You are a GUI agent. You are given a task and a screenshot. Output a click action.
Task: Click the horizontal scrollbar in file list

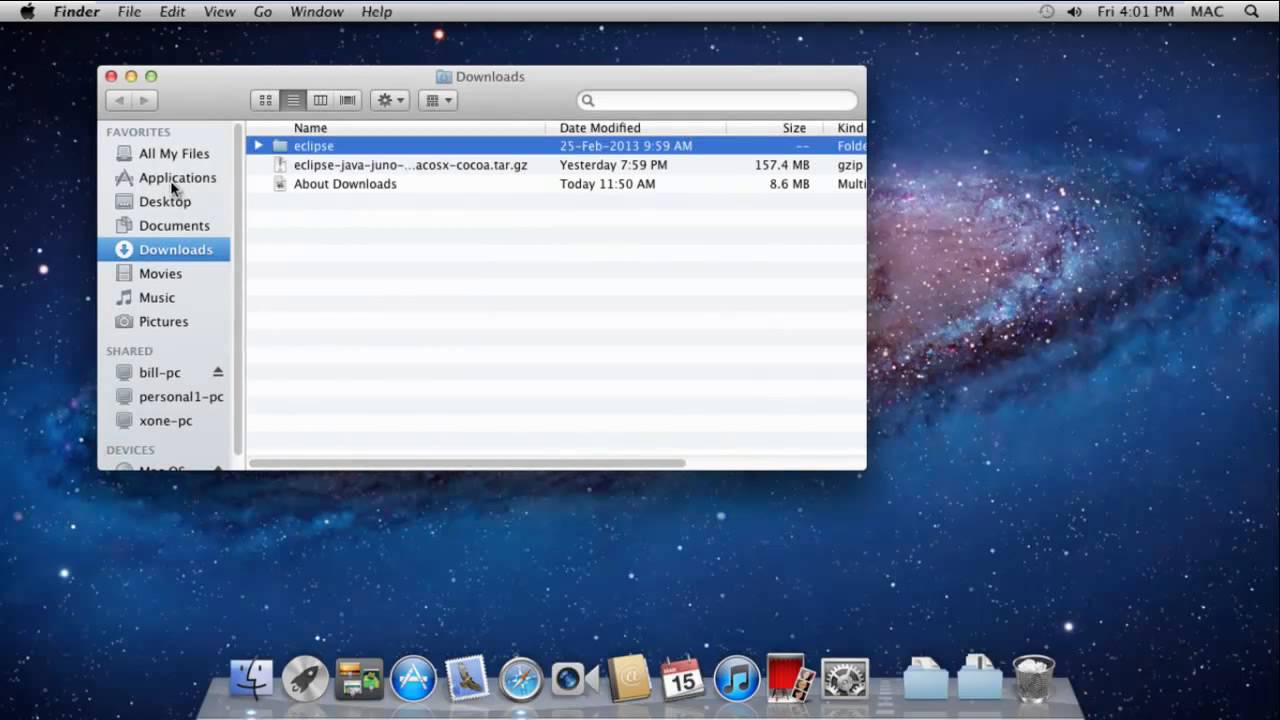click(468, 463)
